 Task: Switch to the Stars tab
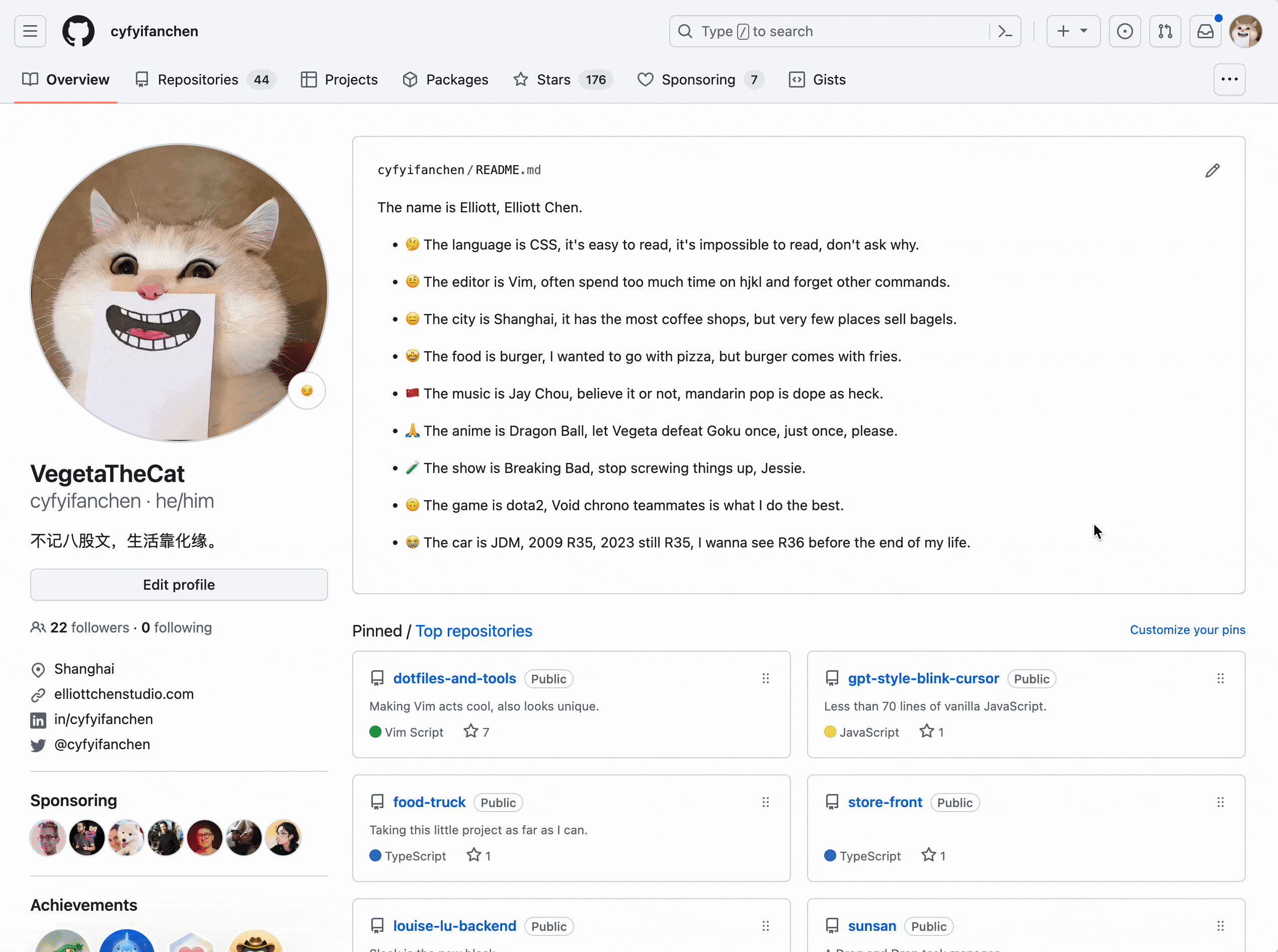[553, 80]
